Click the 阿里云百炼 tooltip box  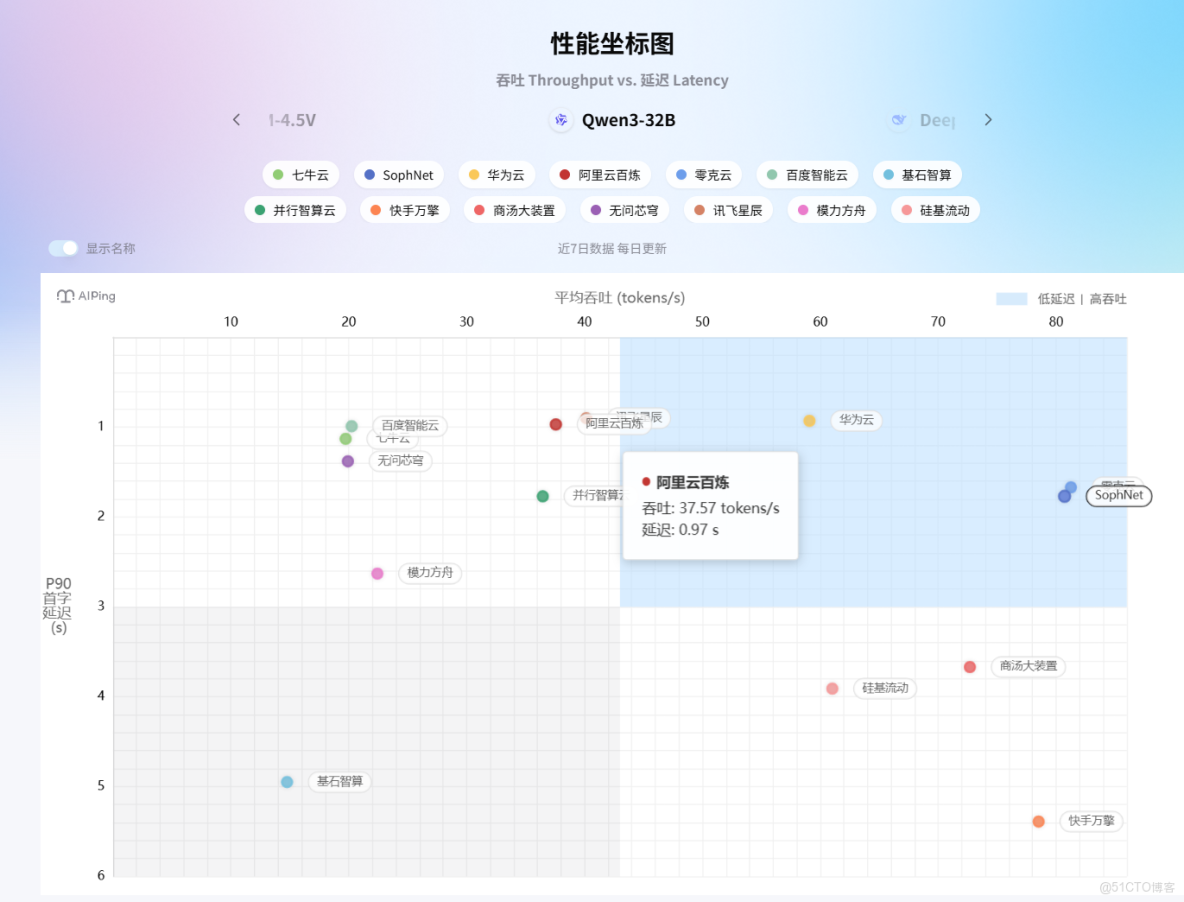710,505
